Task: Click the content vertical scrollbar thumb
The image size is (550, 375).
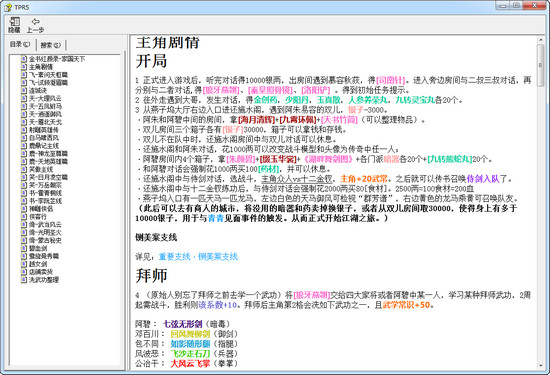Action: (x=540, y=65)
